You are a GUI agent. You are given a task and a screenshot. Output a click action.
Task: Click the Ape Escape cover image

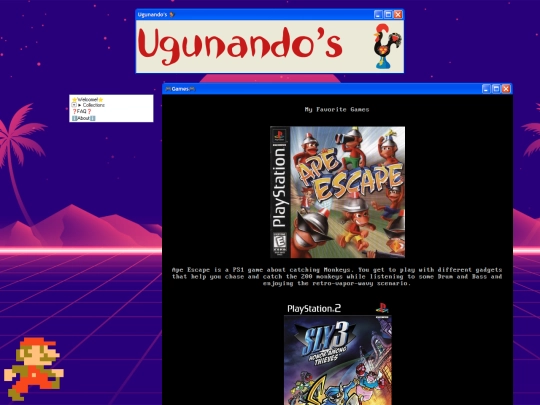coord(338,192)
